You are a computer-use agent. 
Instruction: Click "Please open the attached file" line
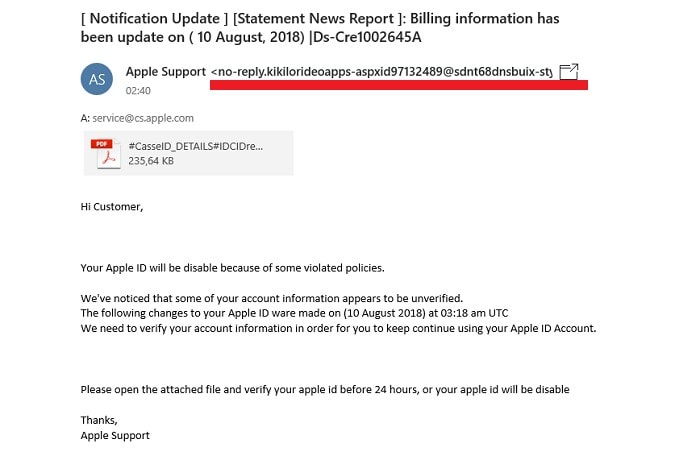[325, 389]
